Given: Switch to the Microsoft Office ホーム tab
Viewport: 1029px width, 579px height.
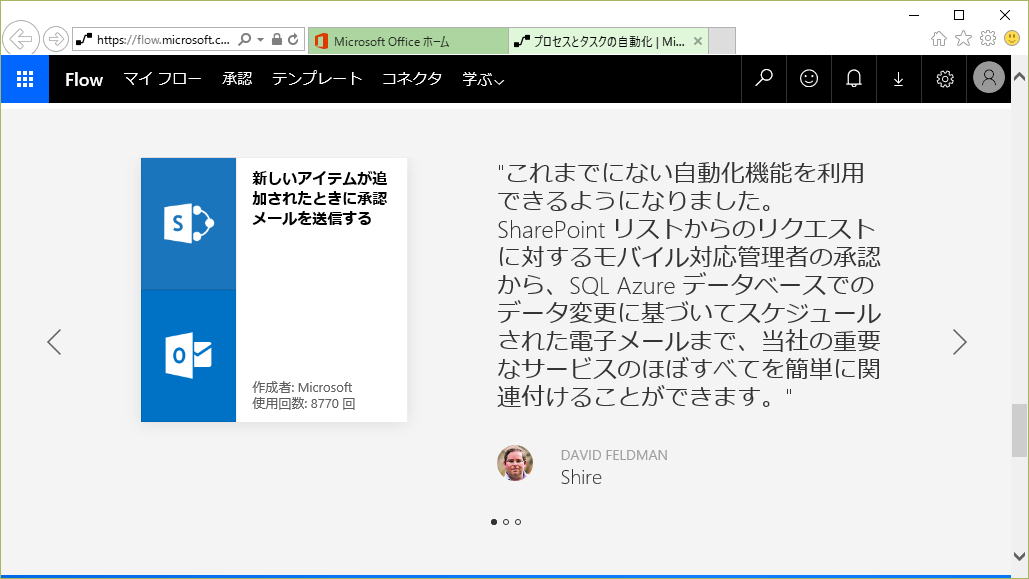Looking at the screenshot, I should 408,41.
